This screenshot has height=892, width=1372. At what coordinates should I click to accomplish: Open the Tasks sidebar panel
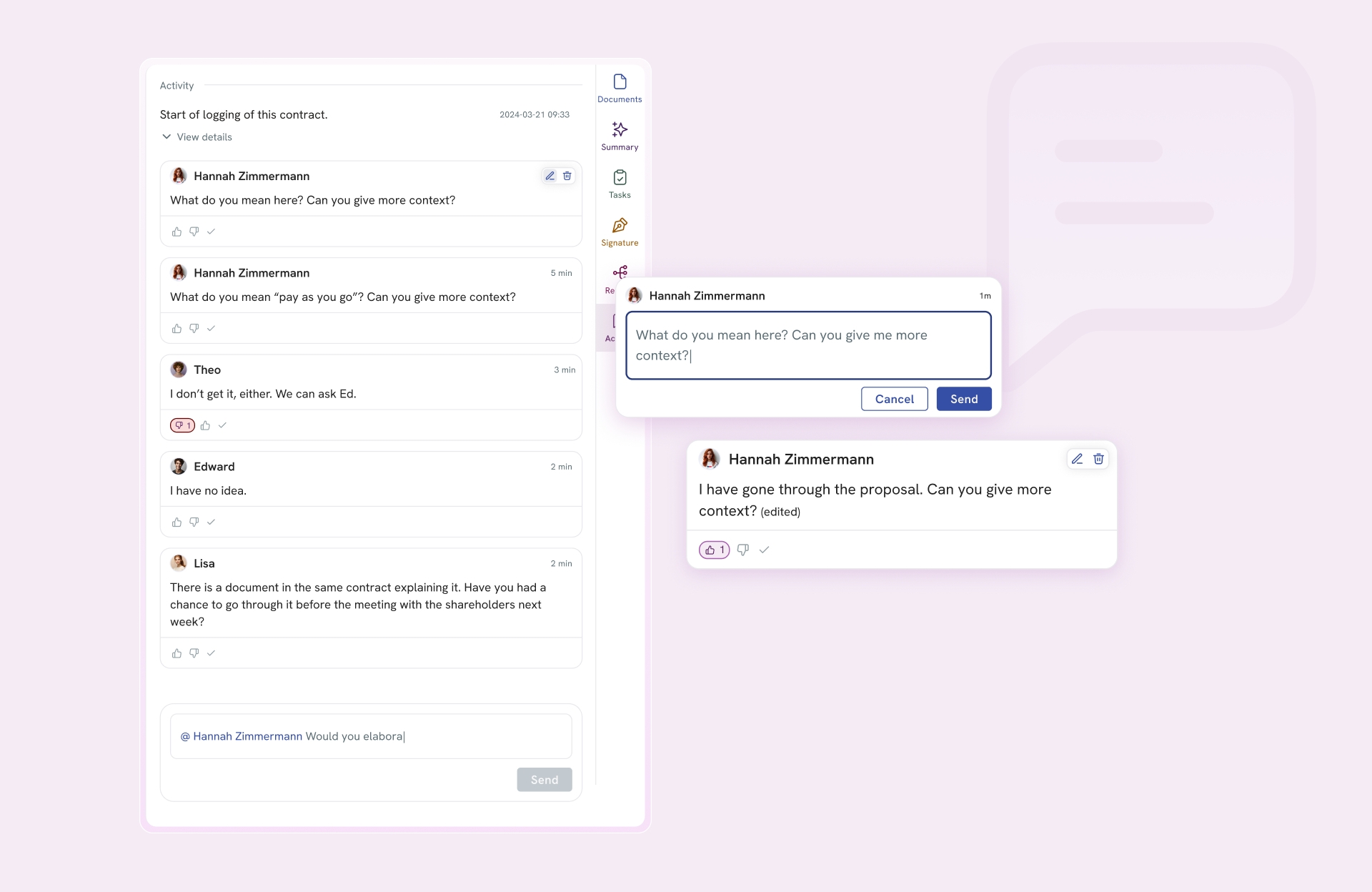pyautogui.click(x=620, y=184)
